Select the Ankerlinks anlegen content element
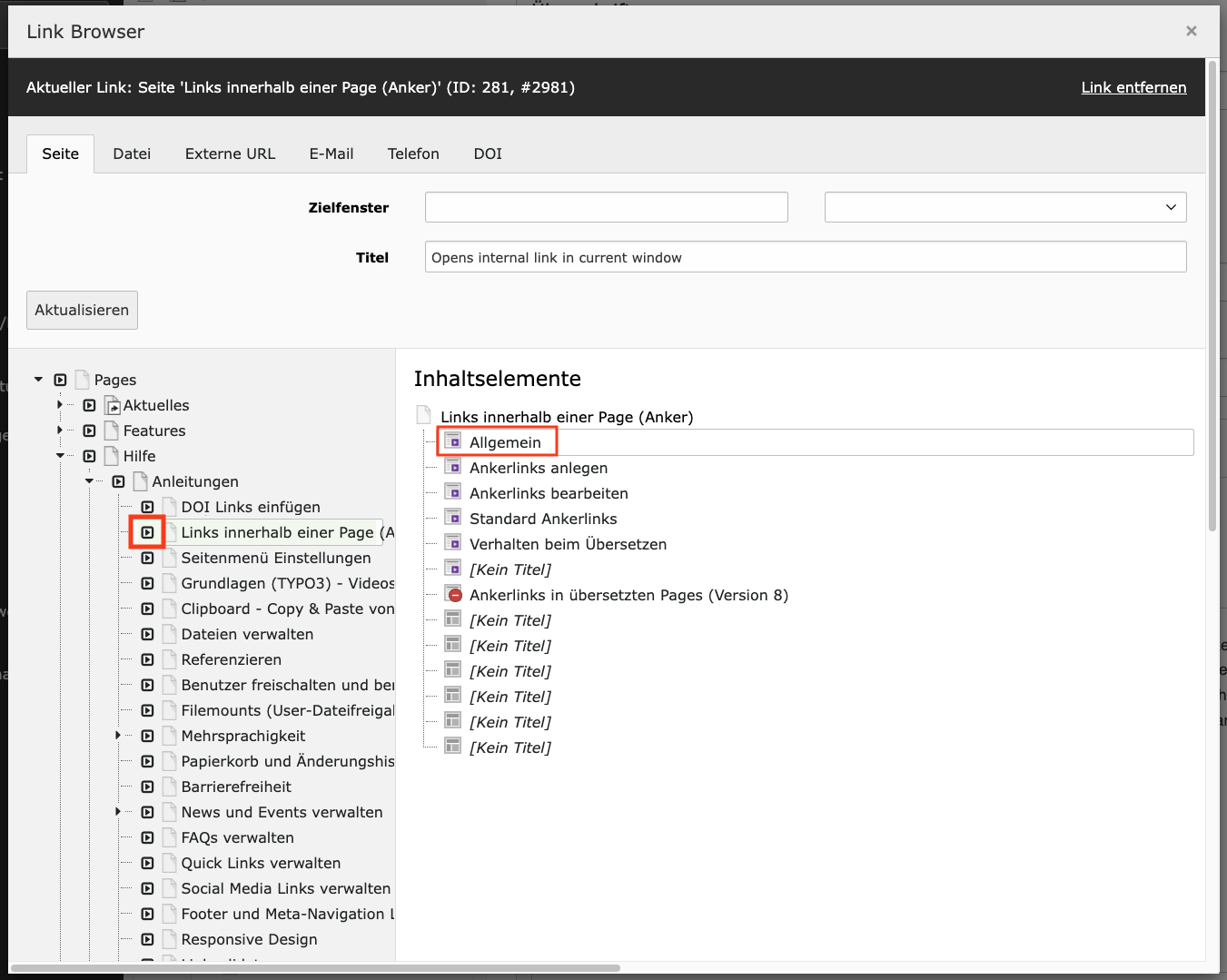This screenshot has height=980, width=1227. pyautogui.click(x=539, y=468)
